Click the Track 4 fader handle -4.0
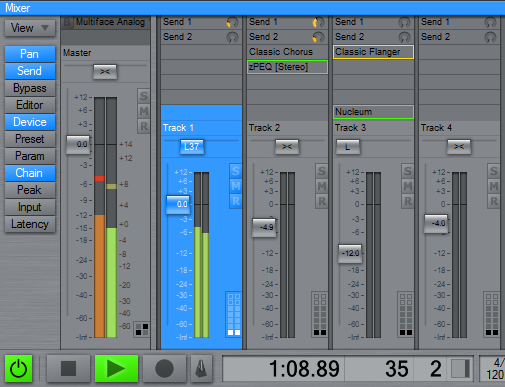 pos(436,223)
